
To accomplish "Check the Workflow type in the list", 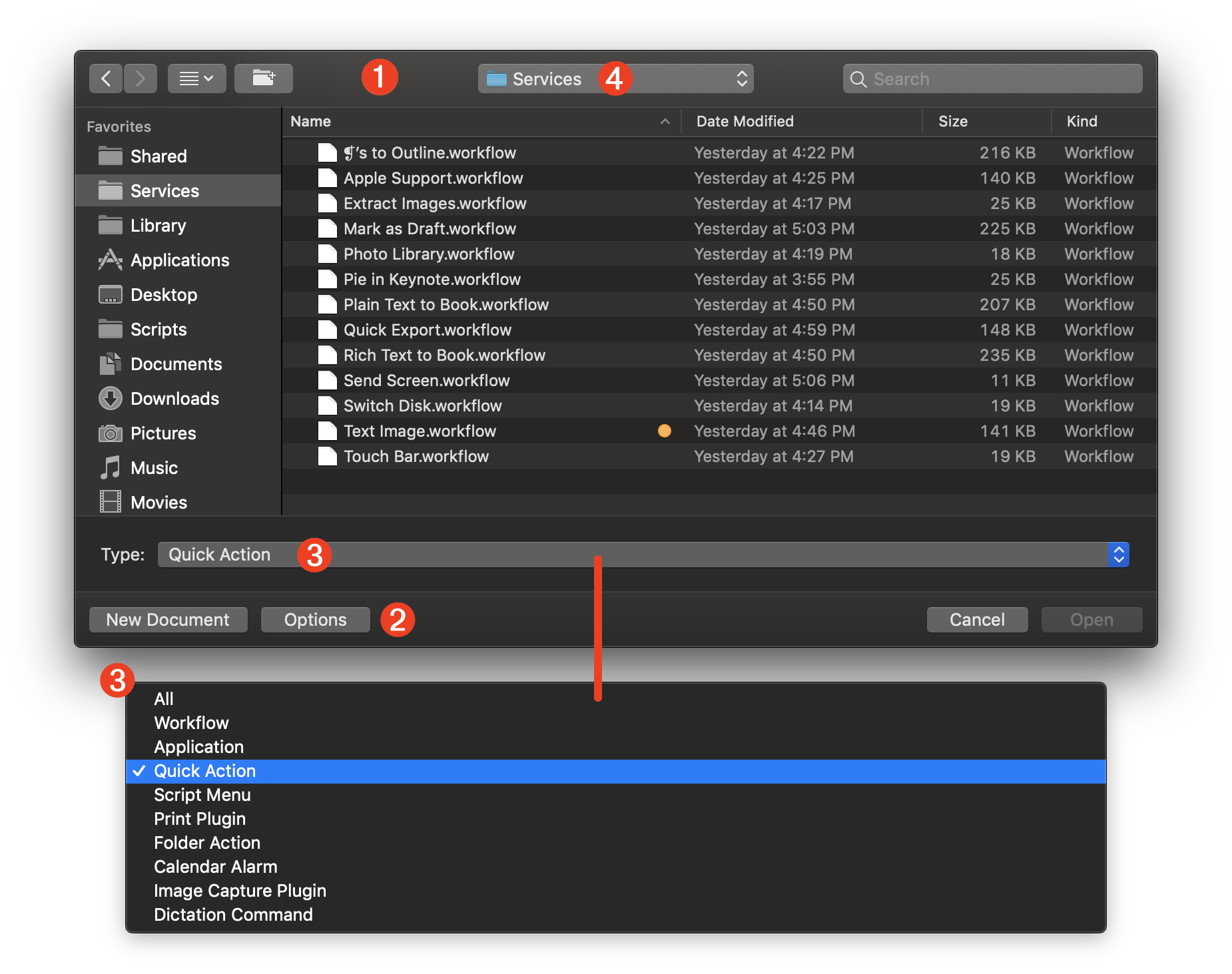I will pos(191,722).
